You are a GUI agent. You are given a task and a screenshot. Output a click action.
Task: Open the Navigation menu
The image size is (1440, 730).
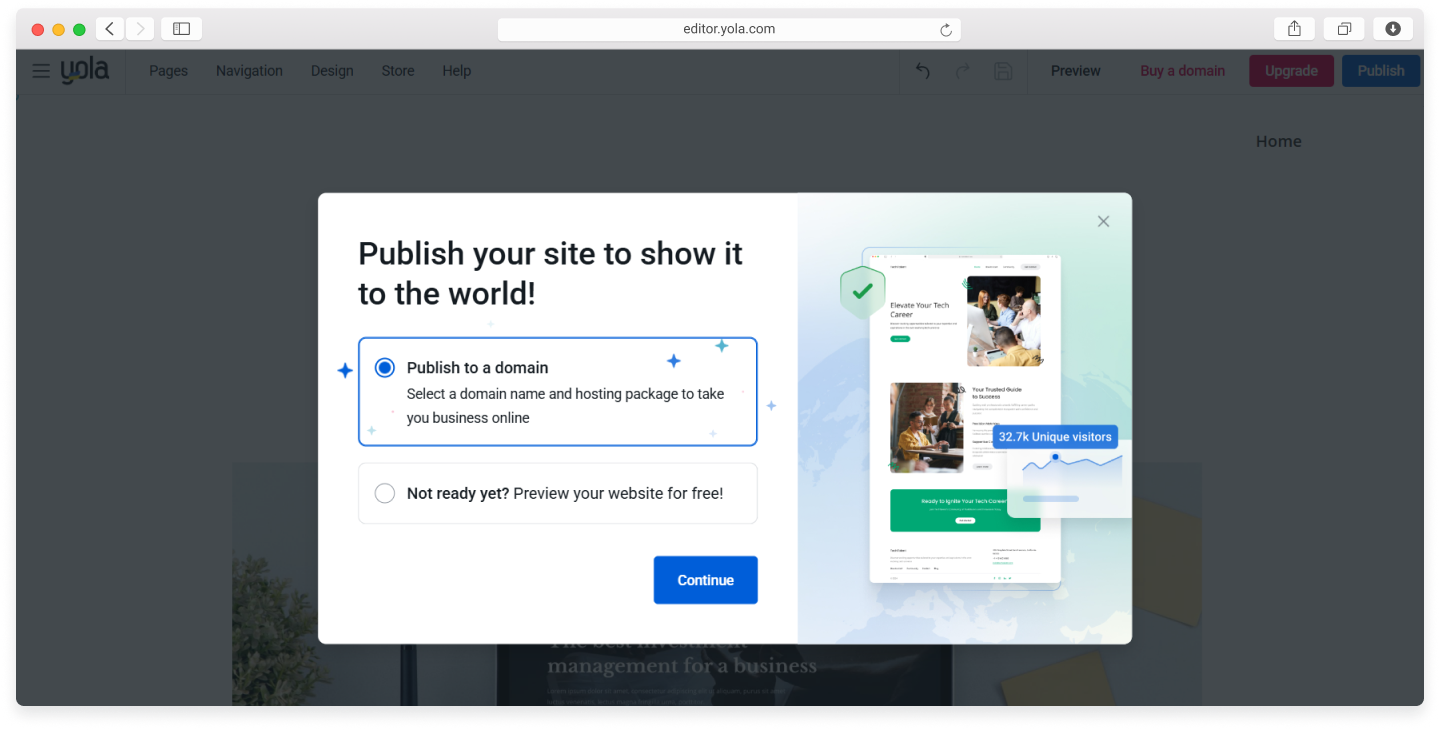[249, 71]
